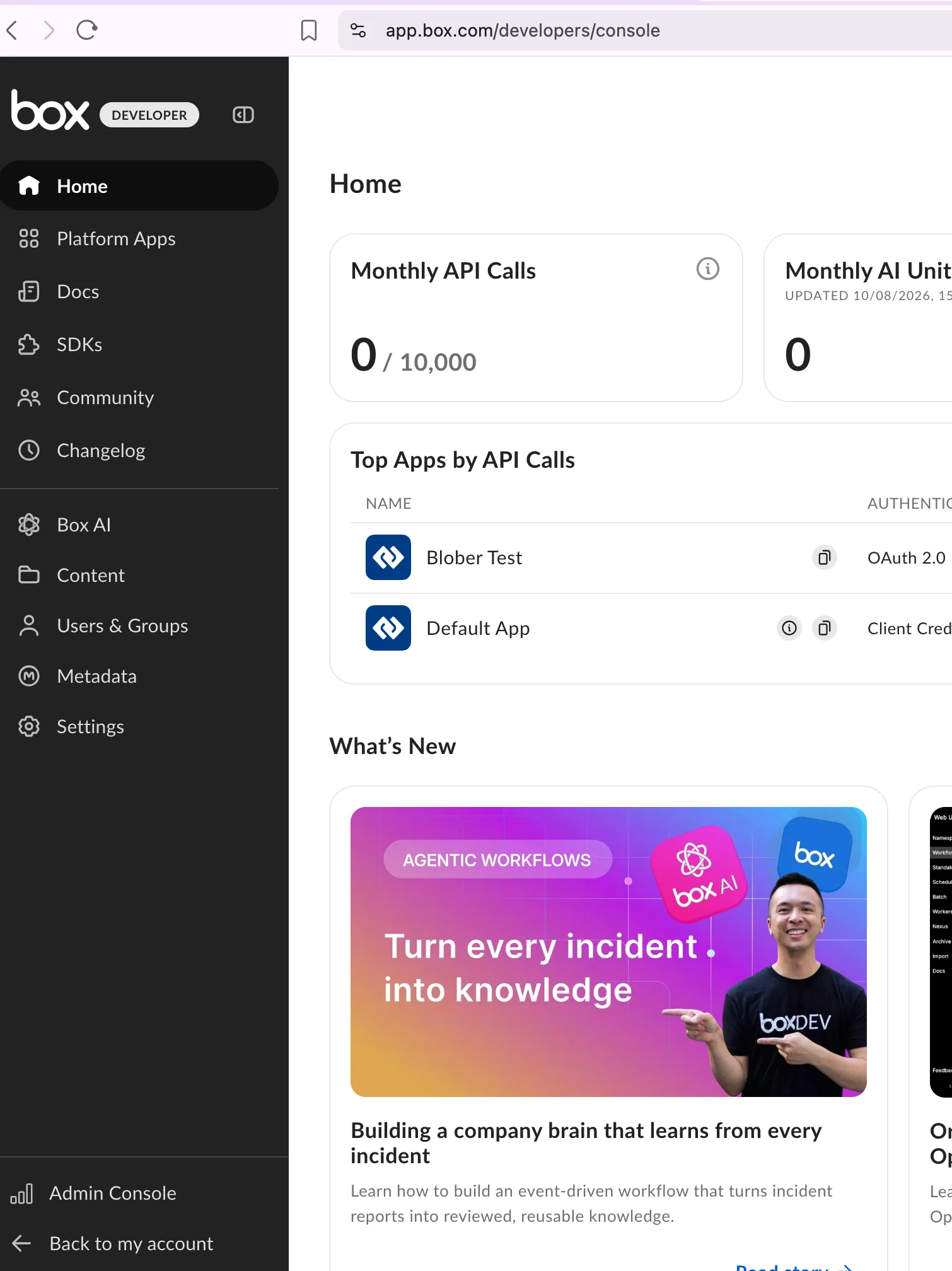Collapse the sidebar panel toggle
Image resolution: width=952 pixels, height=1271 pixels.
243,115
